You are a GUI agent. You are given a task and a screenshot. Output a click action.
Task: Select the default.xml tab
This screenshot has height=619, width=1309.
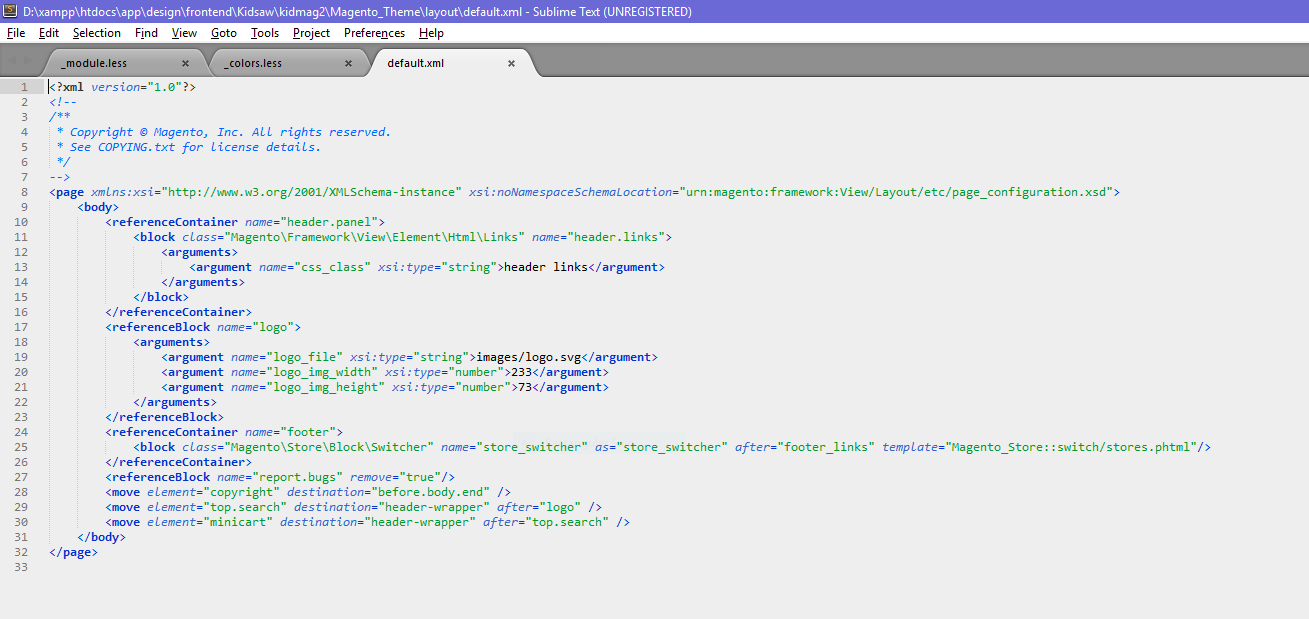point(415,63)
